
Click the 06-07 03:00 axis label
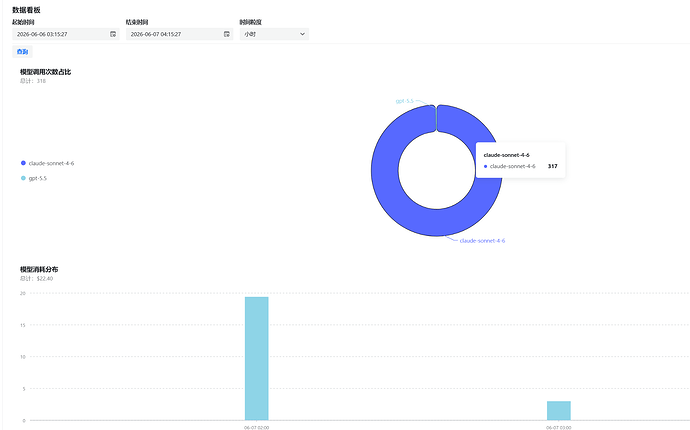pos(559,427)
